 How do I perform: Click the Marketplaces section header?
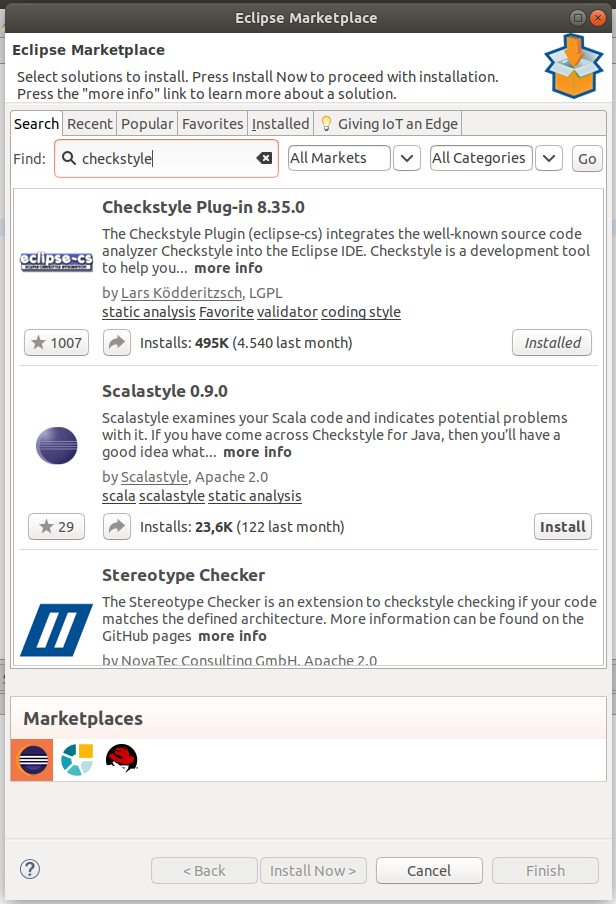(83, 718)
